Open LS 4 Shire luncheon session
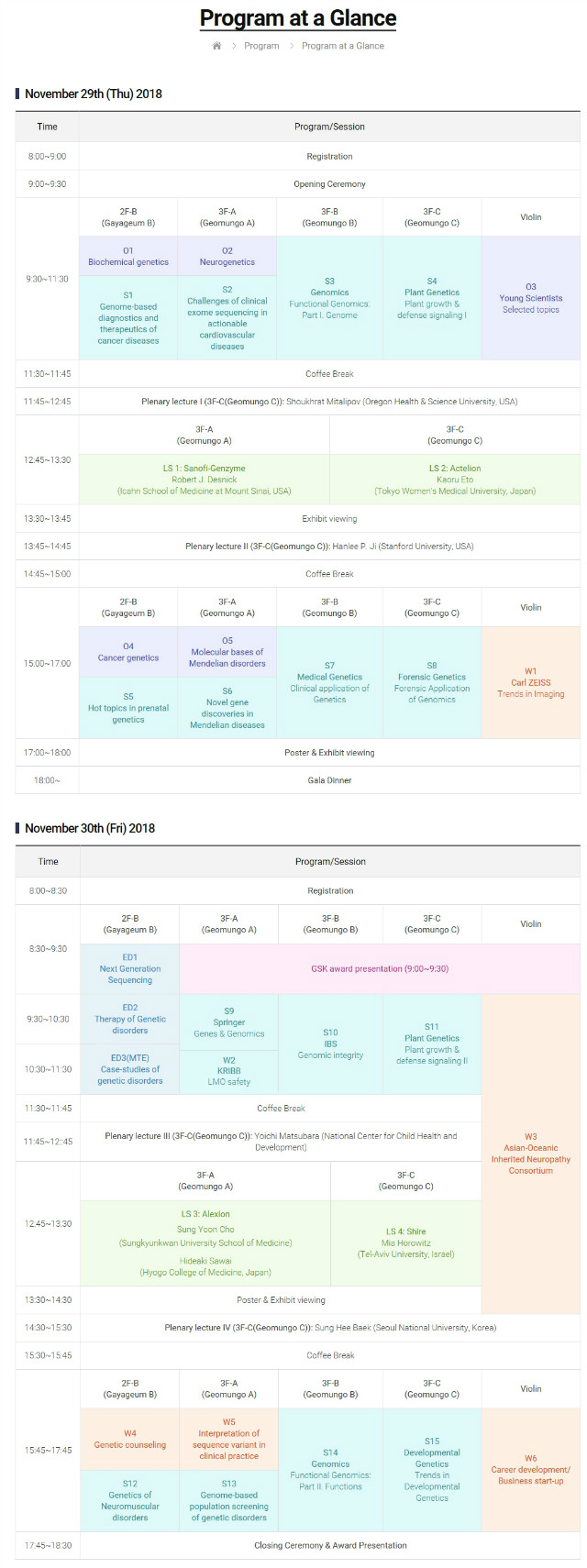This screenshot has width=587, height=1568. coord(406,1242)
